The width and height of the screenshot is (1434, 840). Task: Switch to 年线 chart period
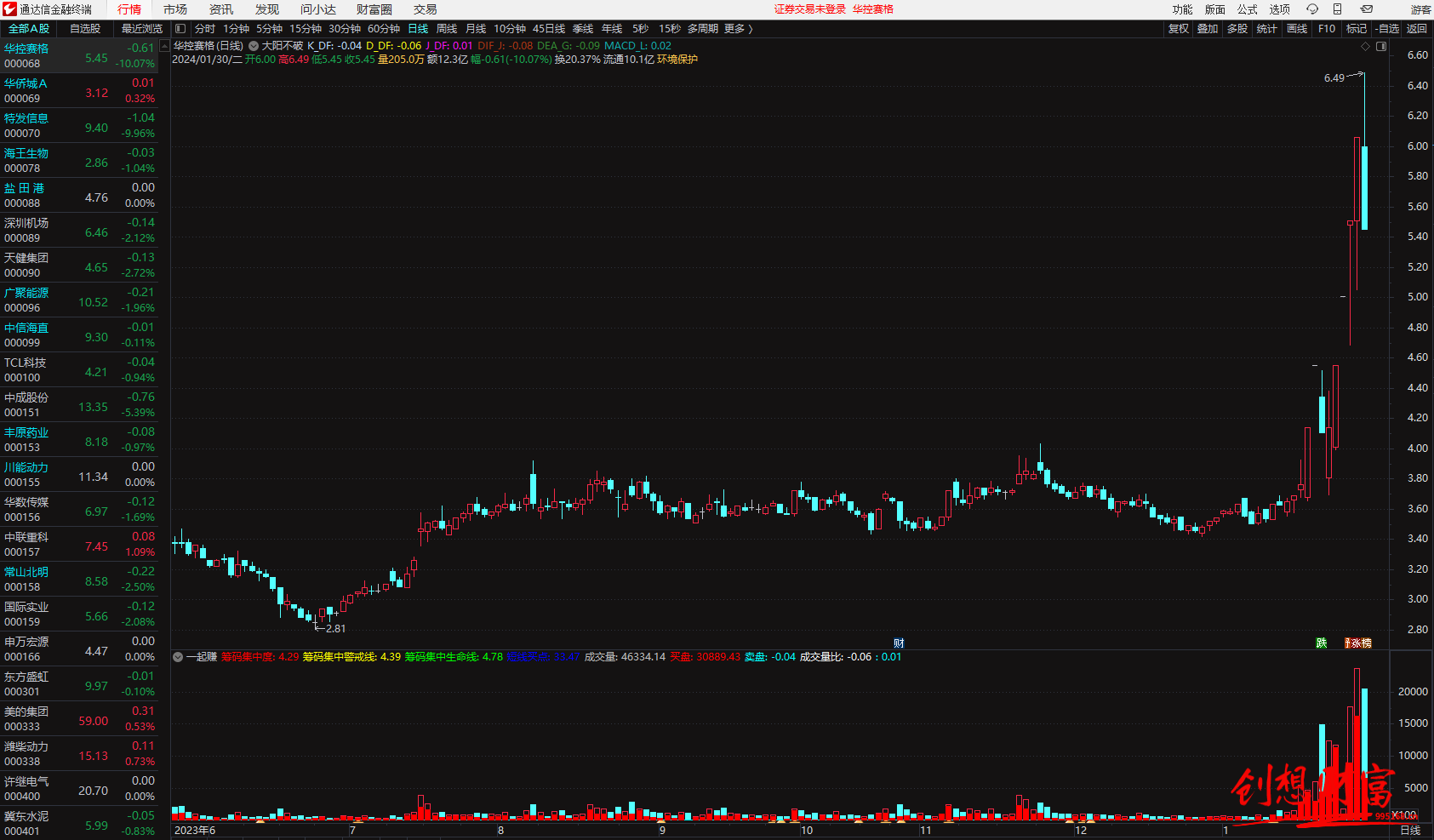pos(612,29)
